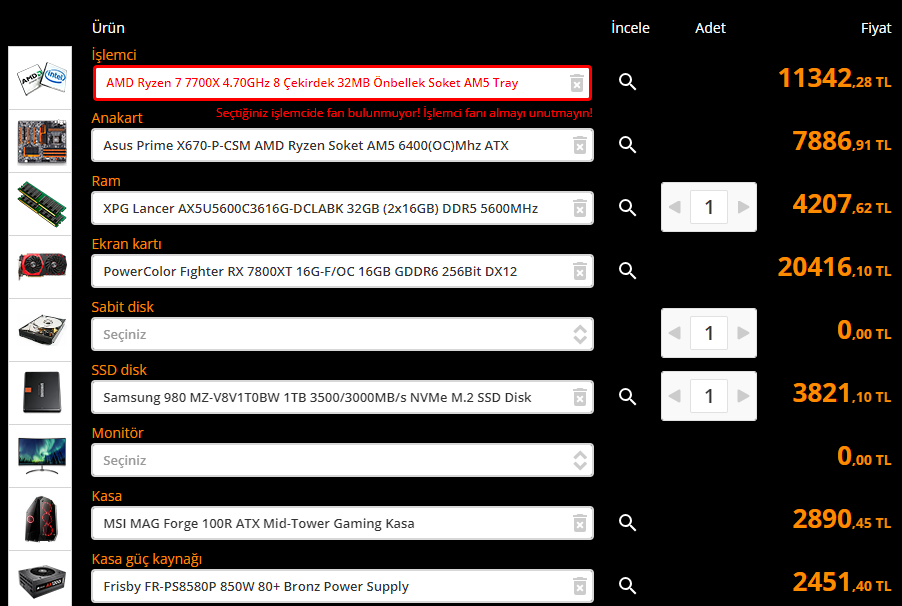Click the Ekran kartı label
The image size is (902, 606).
click(127, 244)
